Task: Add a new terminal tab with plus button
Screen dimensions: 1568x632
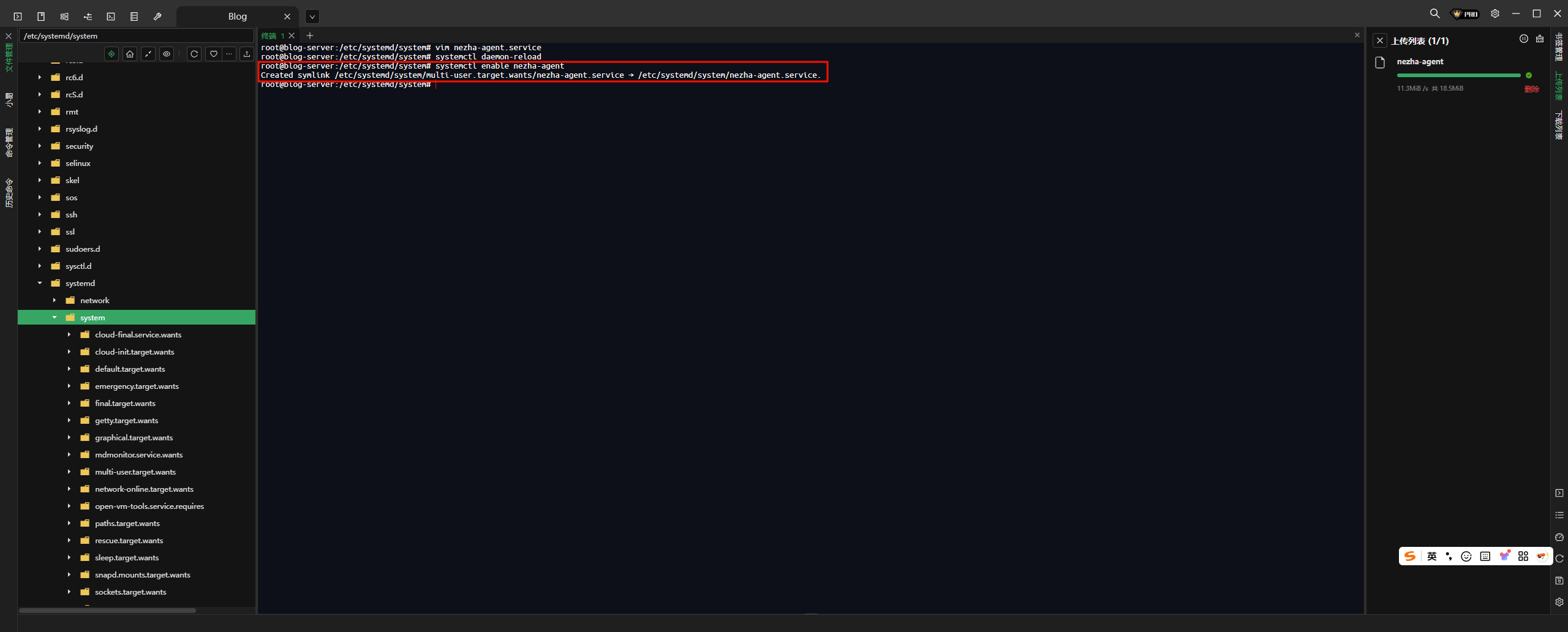Action: tap(310, 36)
